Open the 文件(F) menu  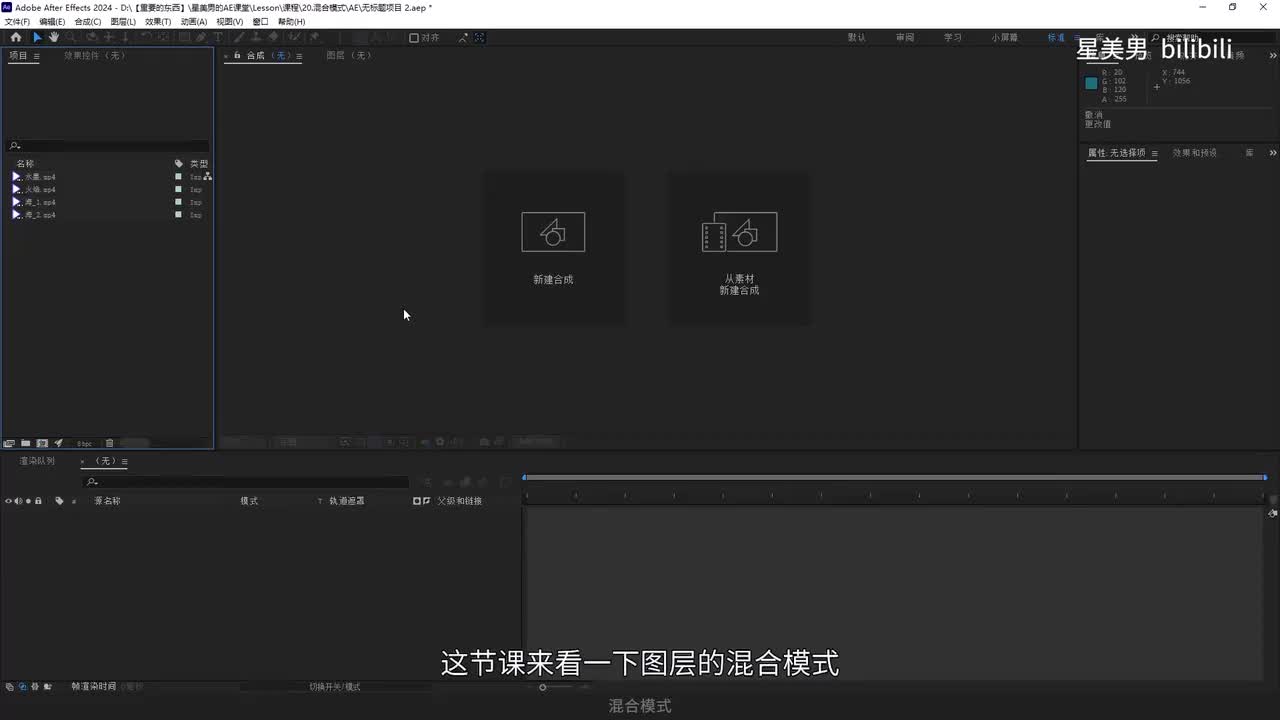click(x=17, y=21)
